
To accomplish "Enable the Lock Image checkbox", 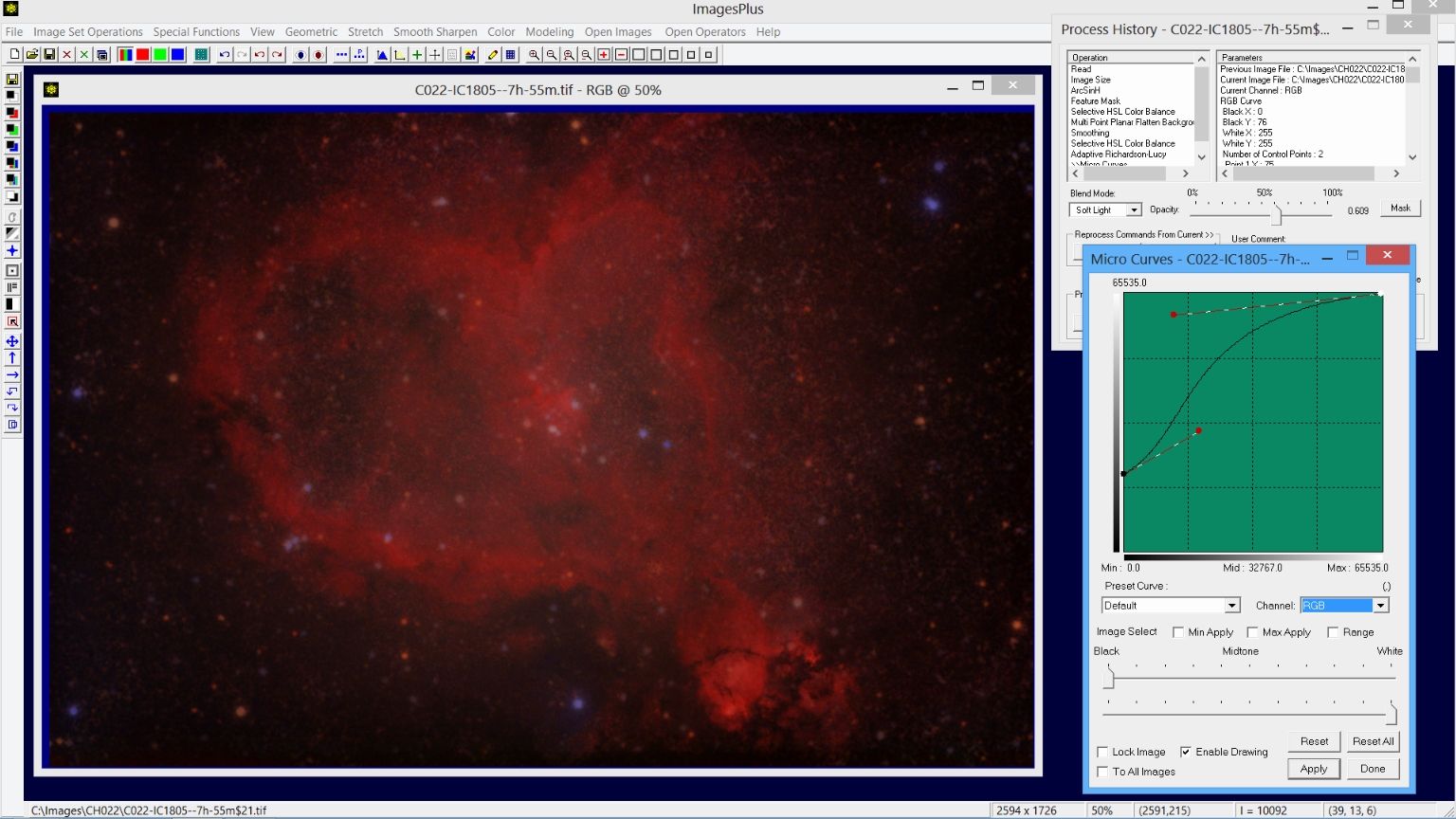I will pyautogui.click(x=1102, y=752).
